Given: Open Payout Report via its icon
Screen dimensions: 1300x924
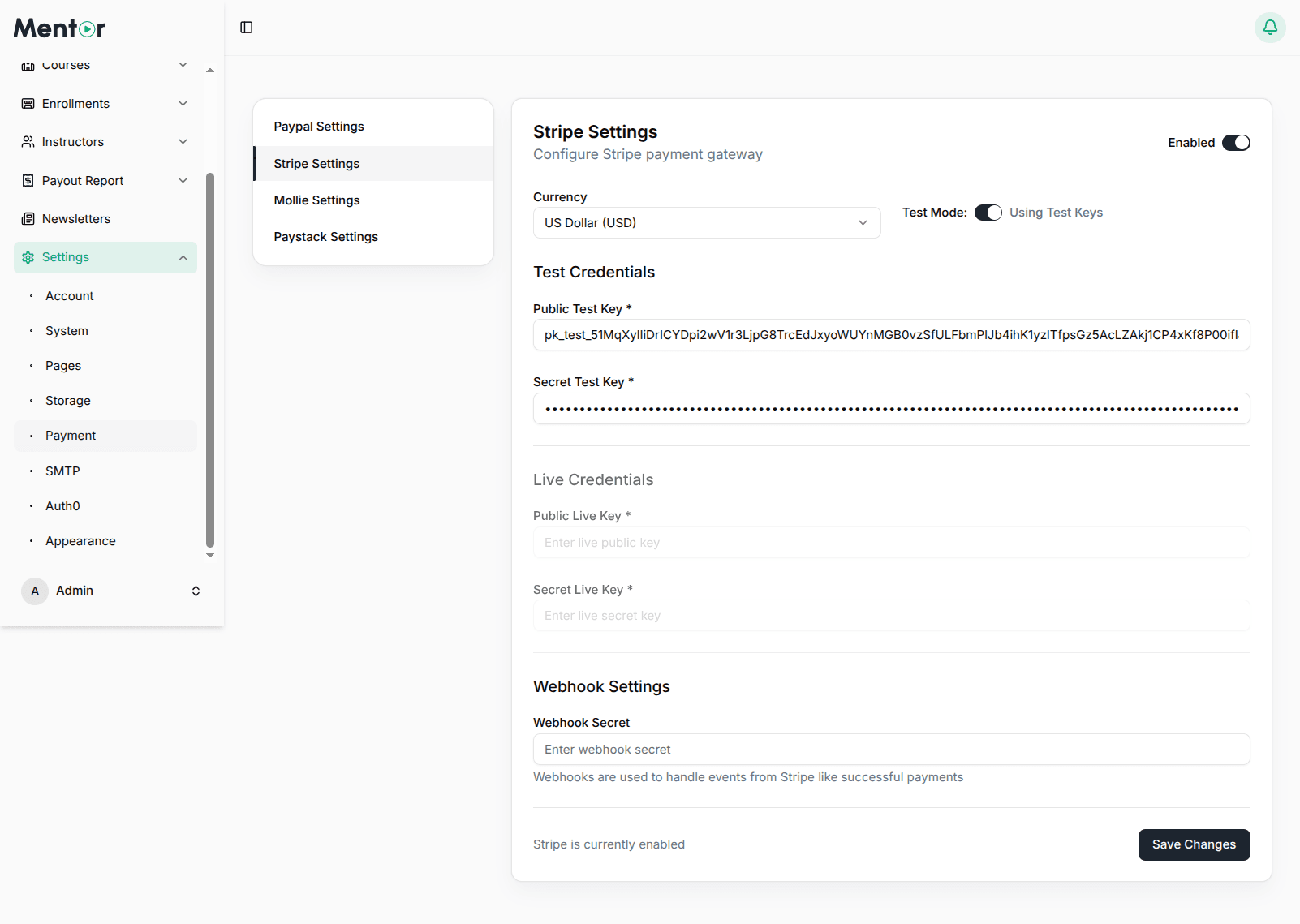Looking at the screenshot, I should [28, 180].
